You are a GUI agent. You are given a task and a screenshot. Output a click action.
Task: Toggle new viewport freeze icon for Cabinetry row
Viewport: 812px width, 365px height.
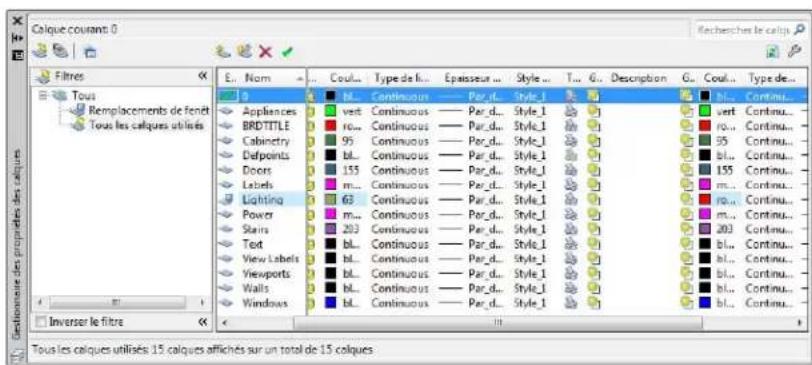tap(593, 140)
